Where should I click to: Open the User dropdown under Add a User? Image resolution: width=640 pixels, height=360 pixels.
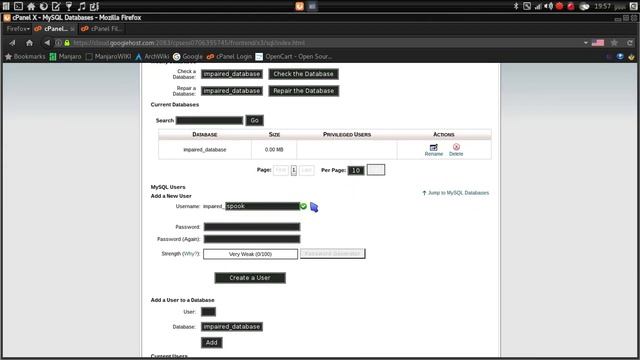point(208,312)
